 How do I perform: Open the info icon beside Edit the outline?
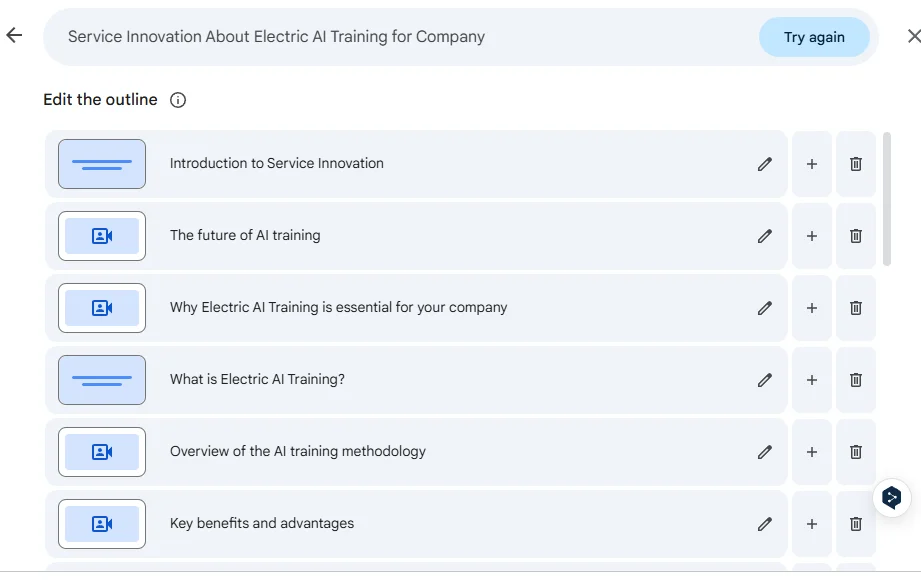click(178, 100)
